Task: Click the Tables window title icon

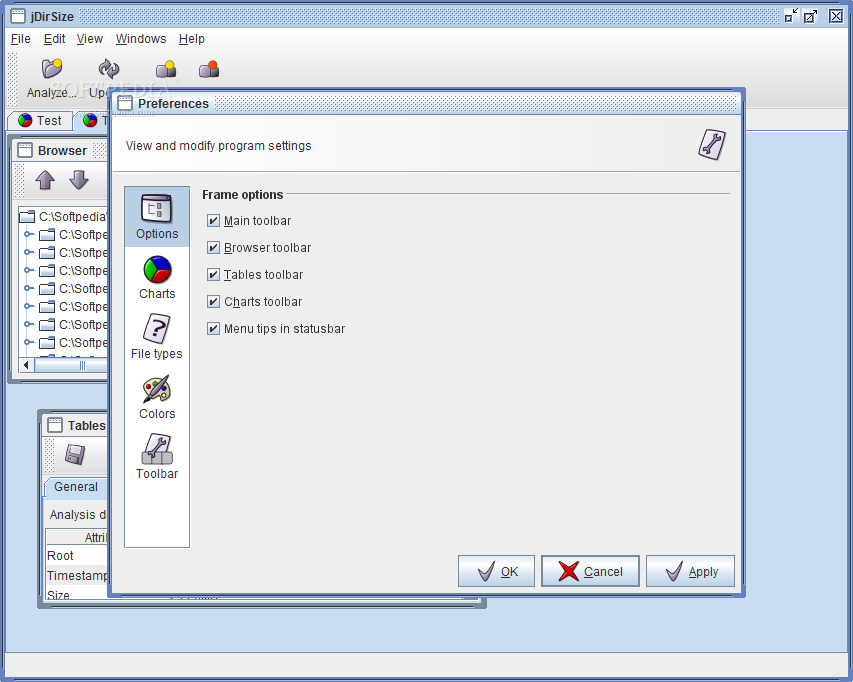Action: pyautogui.click(x=55, y=425)
